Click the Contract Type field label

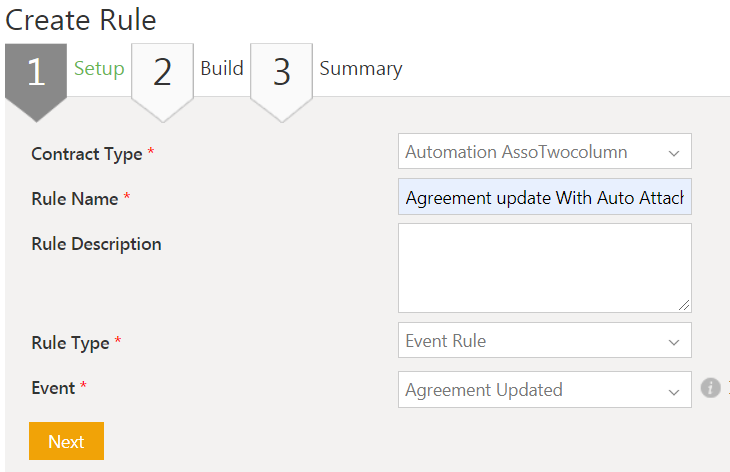click(x=86, y=154)
